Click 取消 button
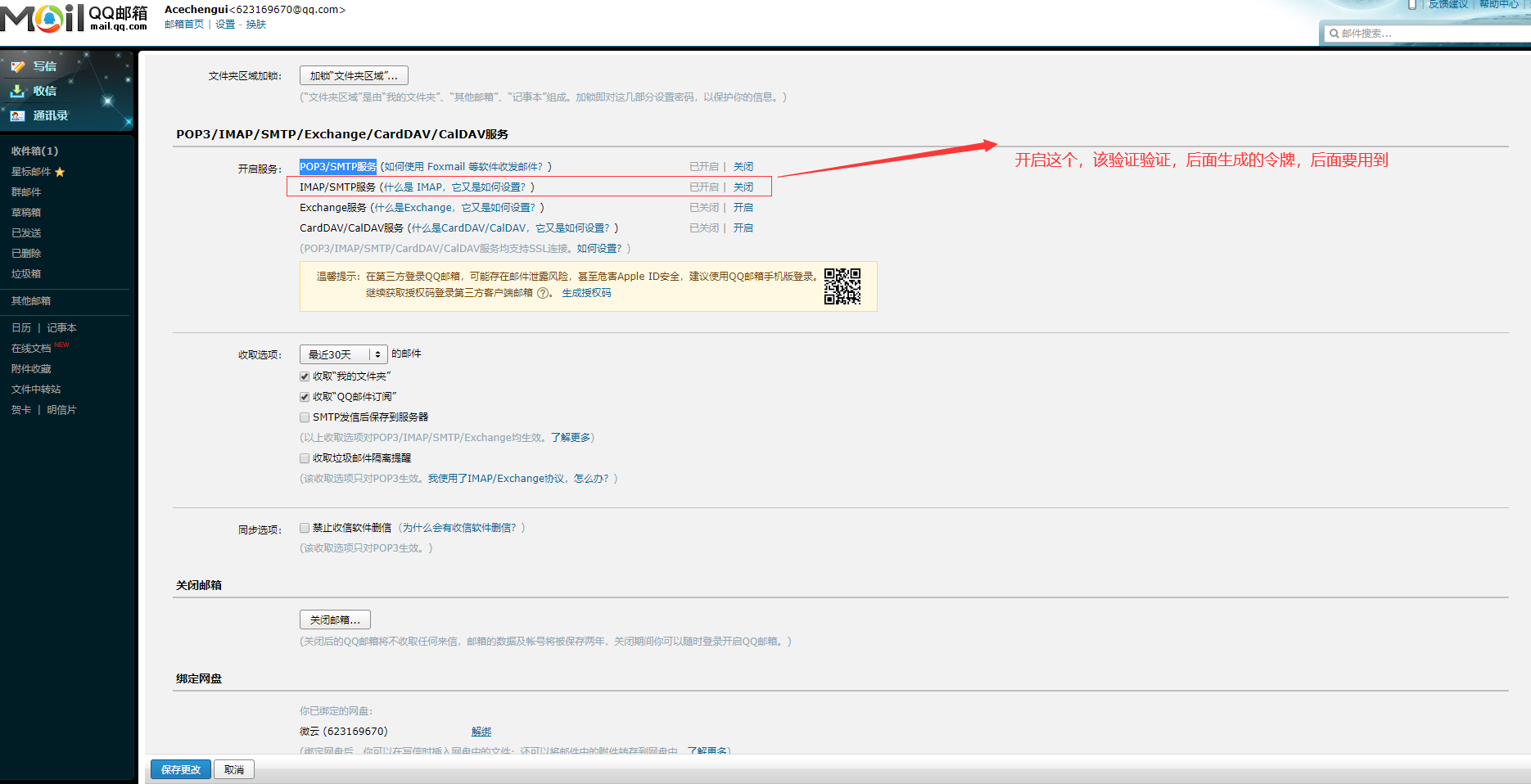1531x784 pixels. coord(234,769)
